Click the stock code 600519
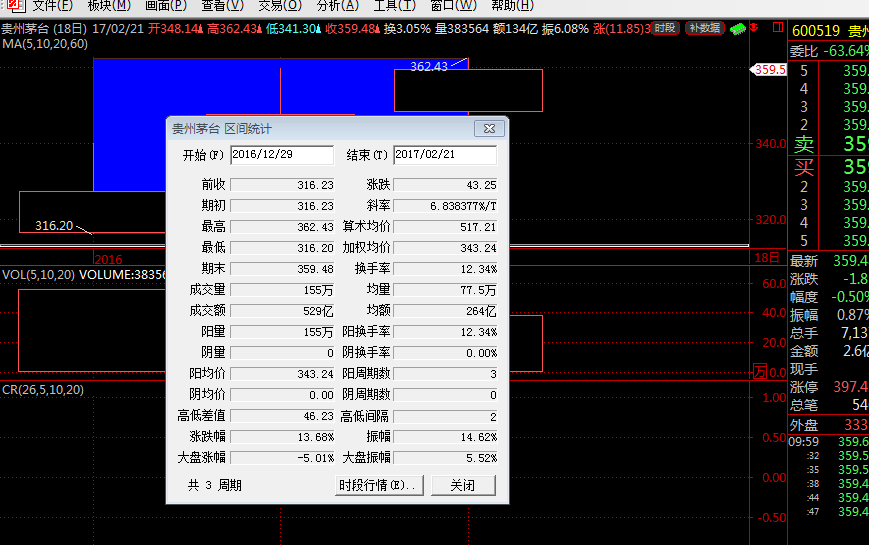869x545 pixels. coord(816,30)
